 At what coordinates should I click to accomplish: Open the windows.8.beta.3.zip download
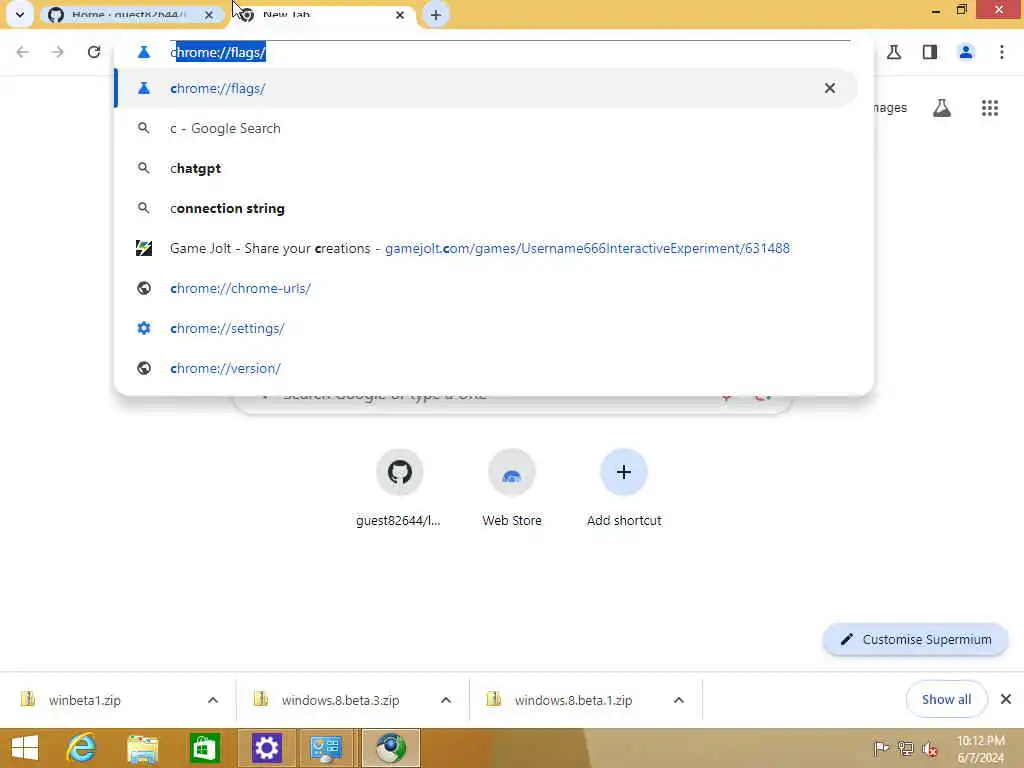point(340,700)
